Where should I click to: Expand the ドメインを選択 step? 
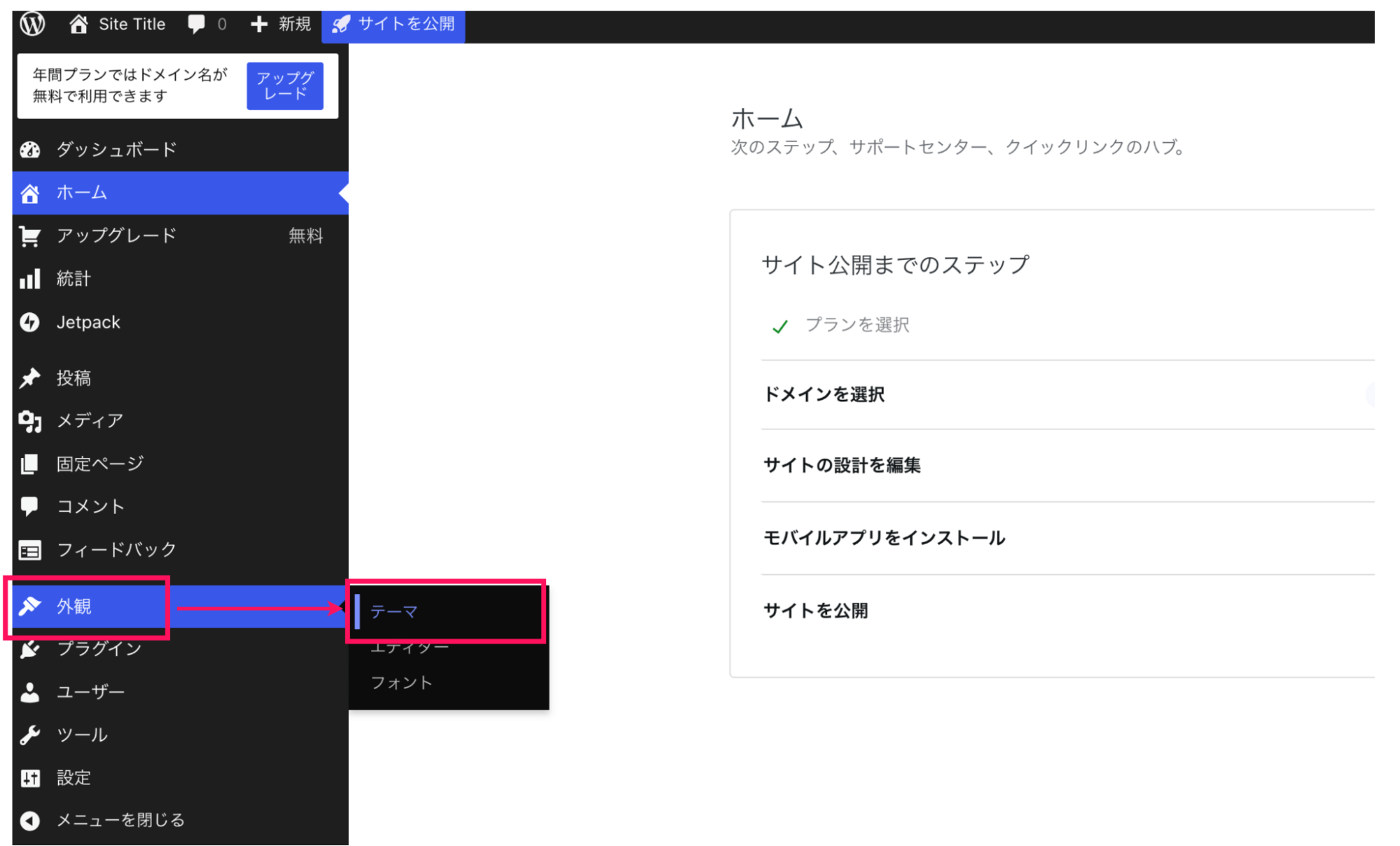point(824,394)
